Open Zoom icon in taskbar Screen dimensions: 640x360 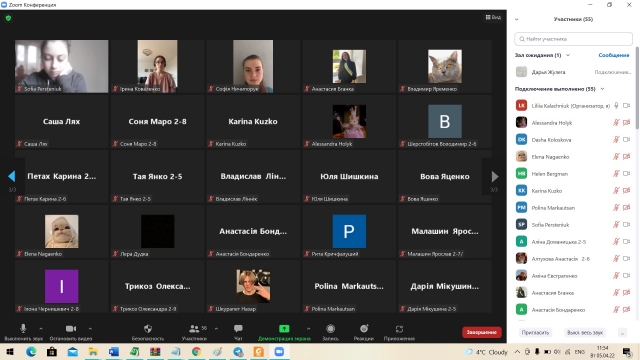tap(279, 351)
